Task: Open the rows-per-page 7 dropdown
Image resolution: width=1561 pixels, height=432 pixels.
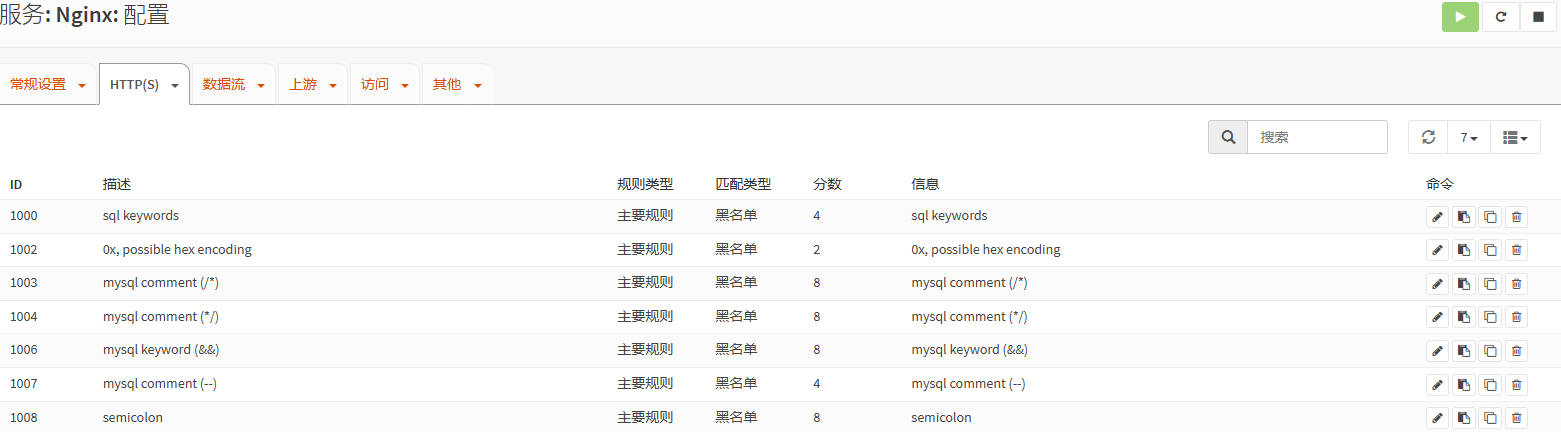Action: (x=1468, y=137)
